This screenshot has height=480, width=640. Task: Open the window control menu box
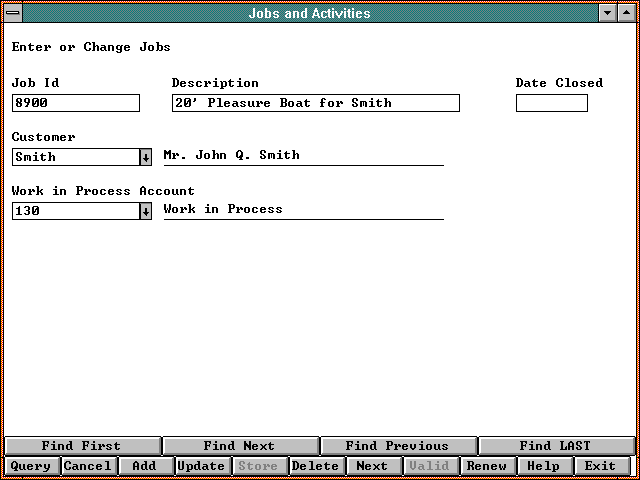coord(12,13)
